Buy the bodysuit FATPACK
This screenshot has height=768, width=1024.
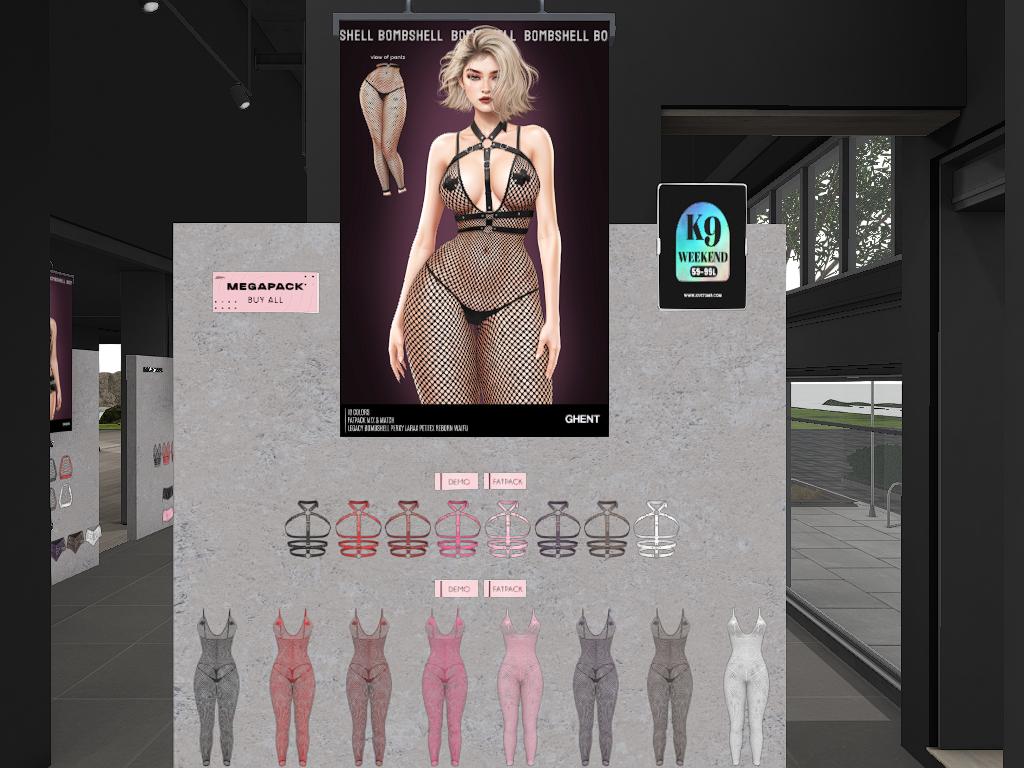(x=505, y=589)
